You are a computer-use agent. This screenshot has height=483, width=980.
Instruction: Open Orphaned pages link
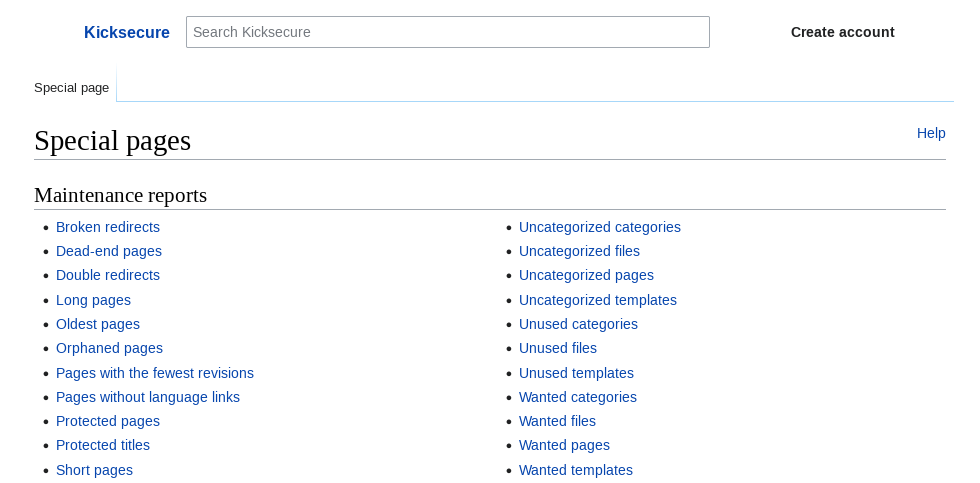[x=109, y=348]
